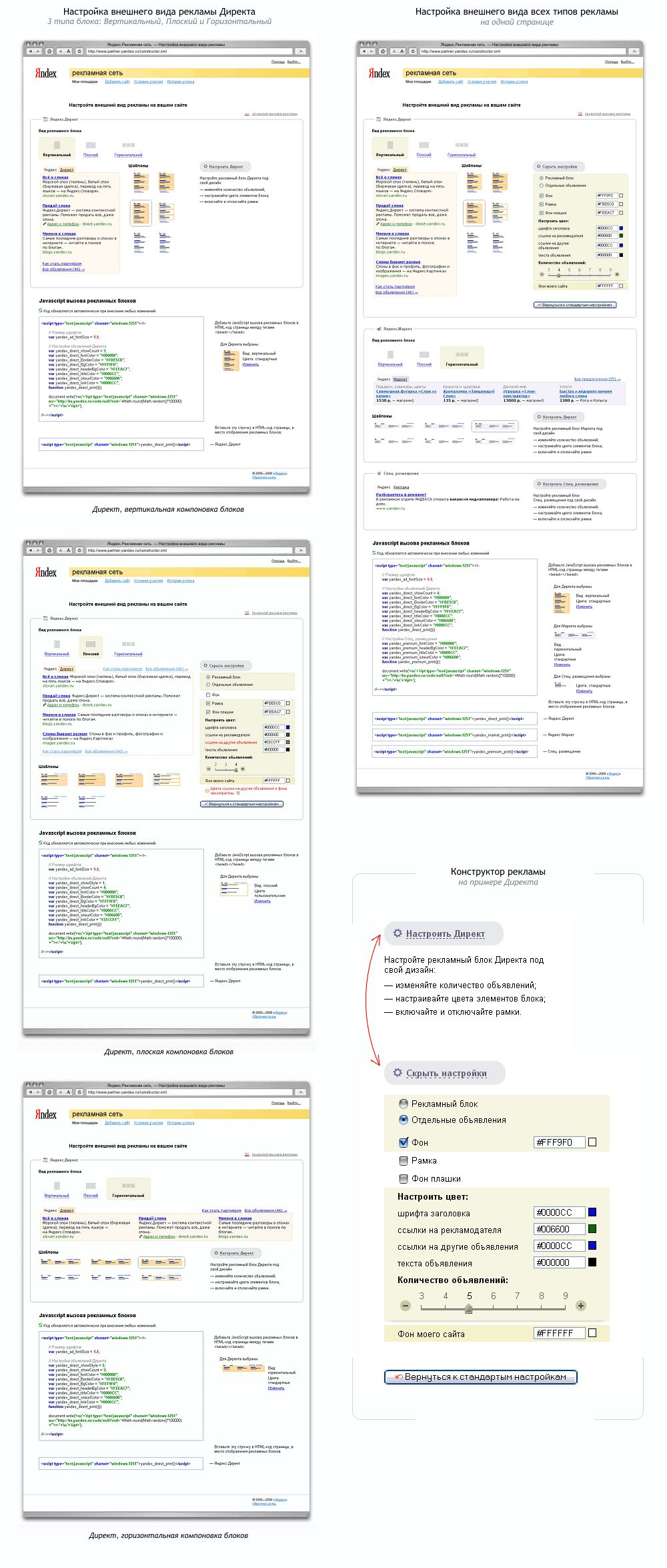Click the blue swatch for 'шрифта заголовка' in the enlarged constructor

pos(592,1212)
